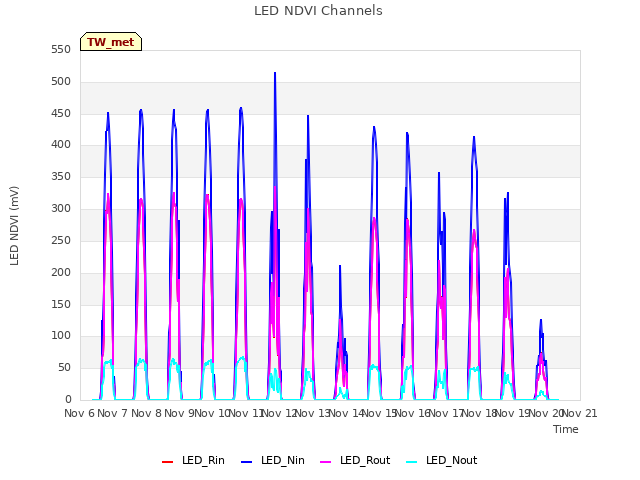Screen dimensions: 640x480
Task: Click the low blue peak on Nov 13
Action: pyautogui.click(x=340, y=267)
